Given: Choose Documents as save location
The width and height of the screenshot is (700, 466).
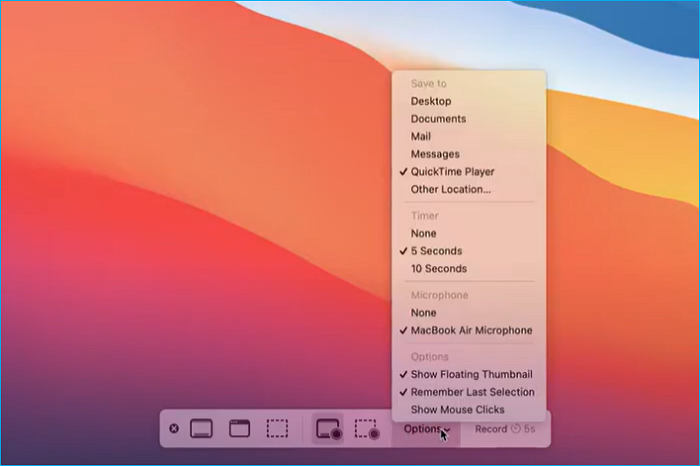Looking at the screenshot, I should click(x=438, y=119).
